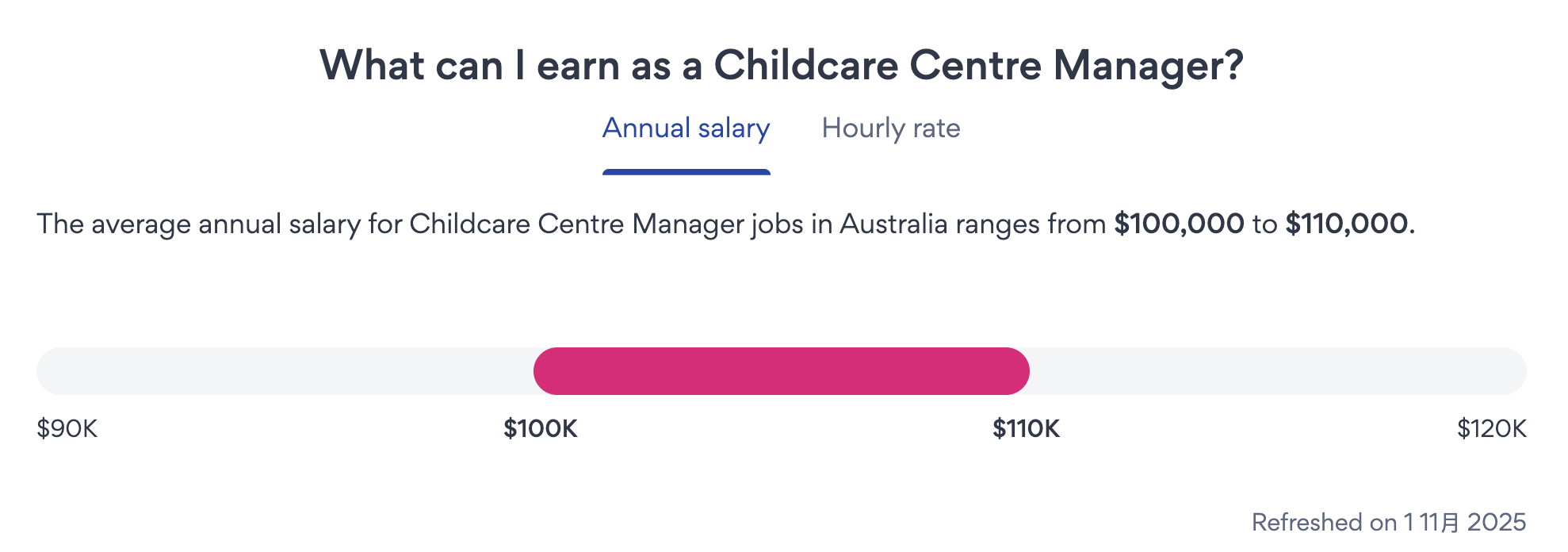Open the Hourly rate tab
The image size is (1568, 552).
(890, 128)
